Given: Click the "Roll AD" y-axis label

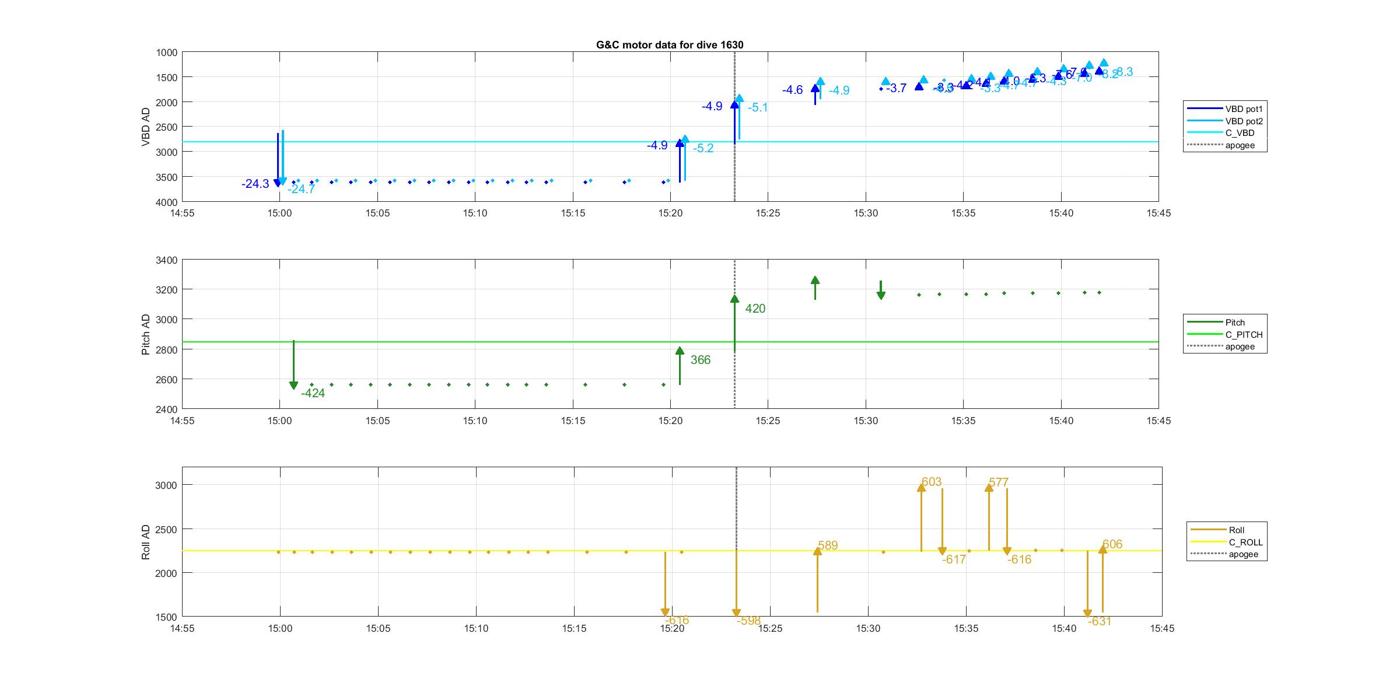Looking at the screenshot, I should [x=145, y=541].
